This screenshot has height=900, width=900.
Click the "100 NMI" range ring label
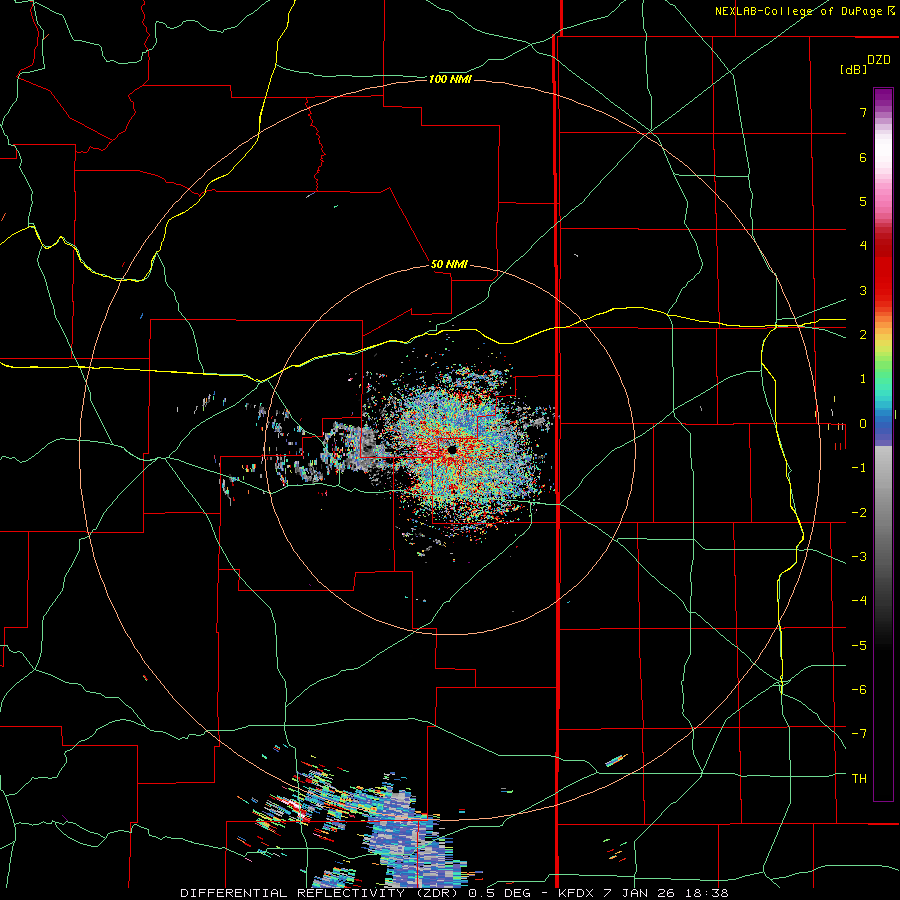click(x=450, y=79)
